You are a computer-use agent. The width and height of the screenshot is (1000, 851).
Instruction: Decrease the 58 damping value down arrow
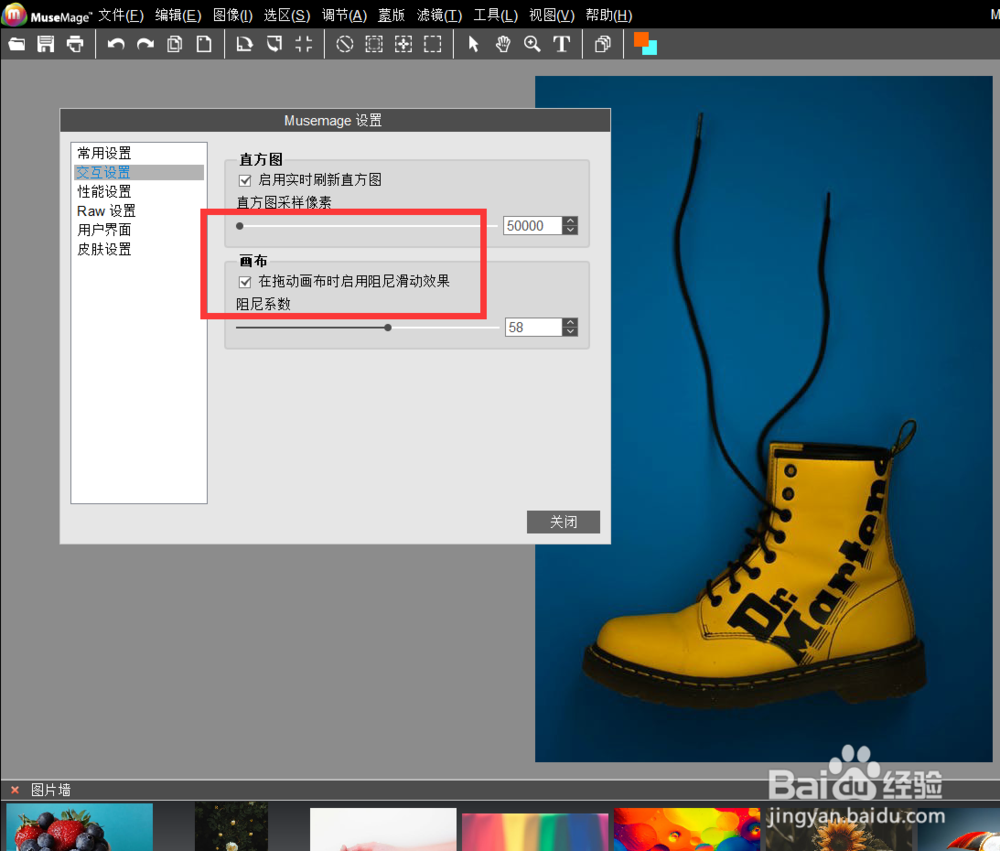pos(571,332)
